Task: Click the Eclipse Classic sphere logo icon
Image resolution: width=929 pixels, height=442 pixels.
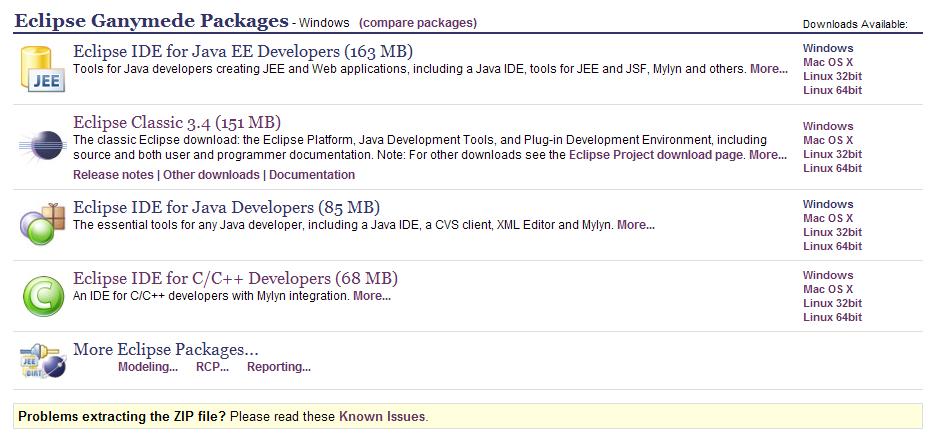Action: (41, 146)
